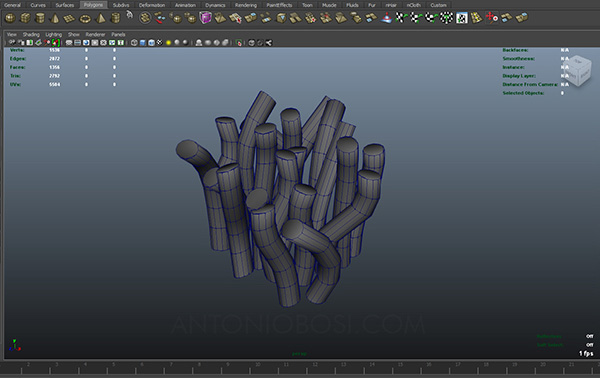Image resolution: width=600 pixels, height=378 pixels.
Task: Open the Shading panel menu
Action: coord(31,34)
